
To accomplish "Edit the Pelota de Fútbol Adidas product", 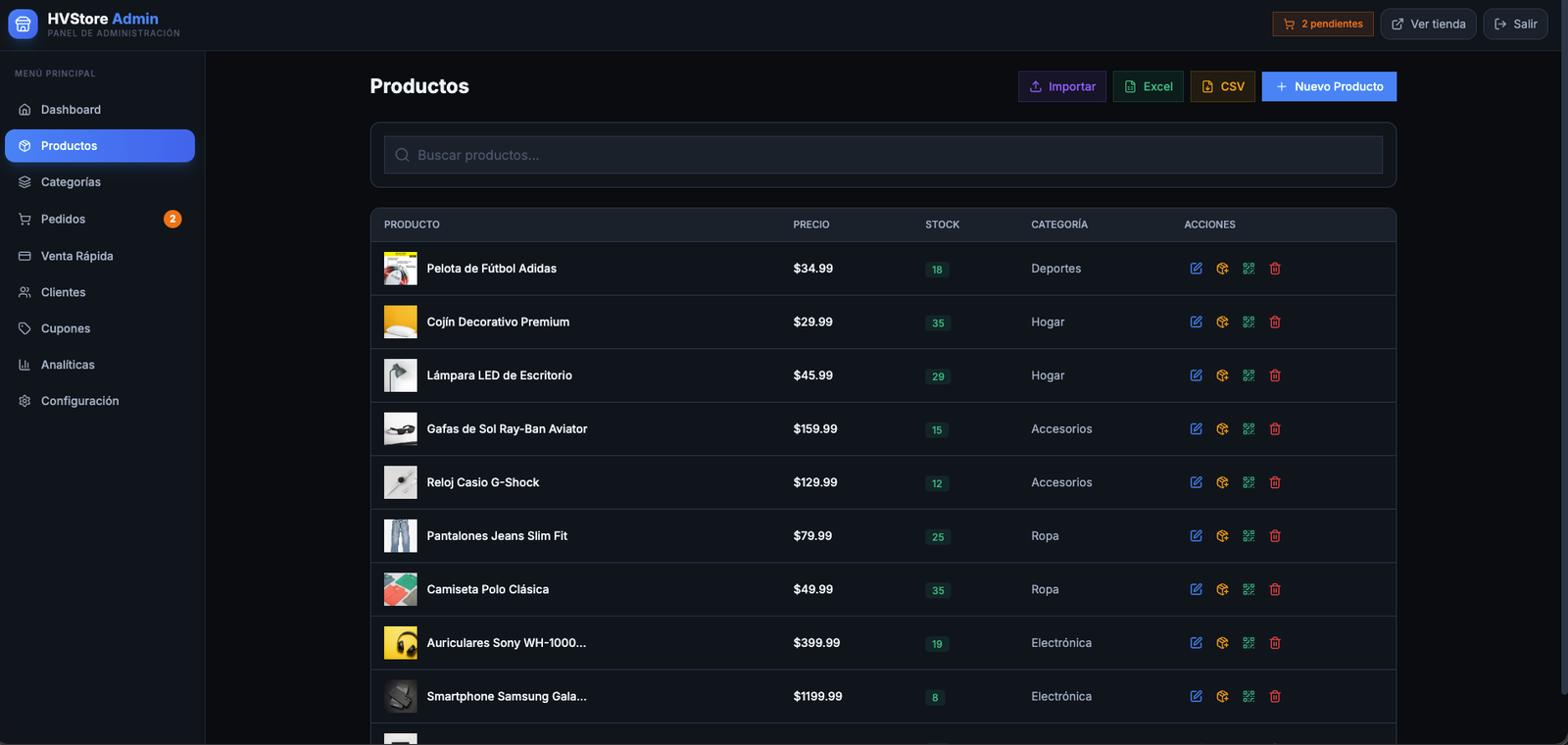I will tap(1196, 269).
